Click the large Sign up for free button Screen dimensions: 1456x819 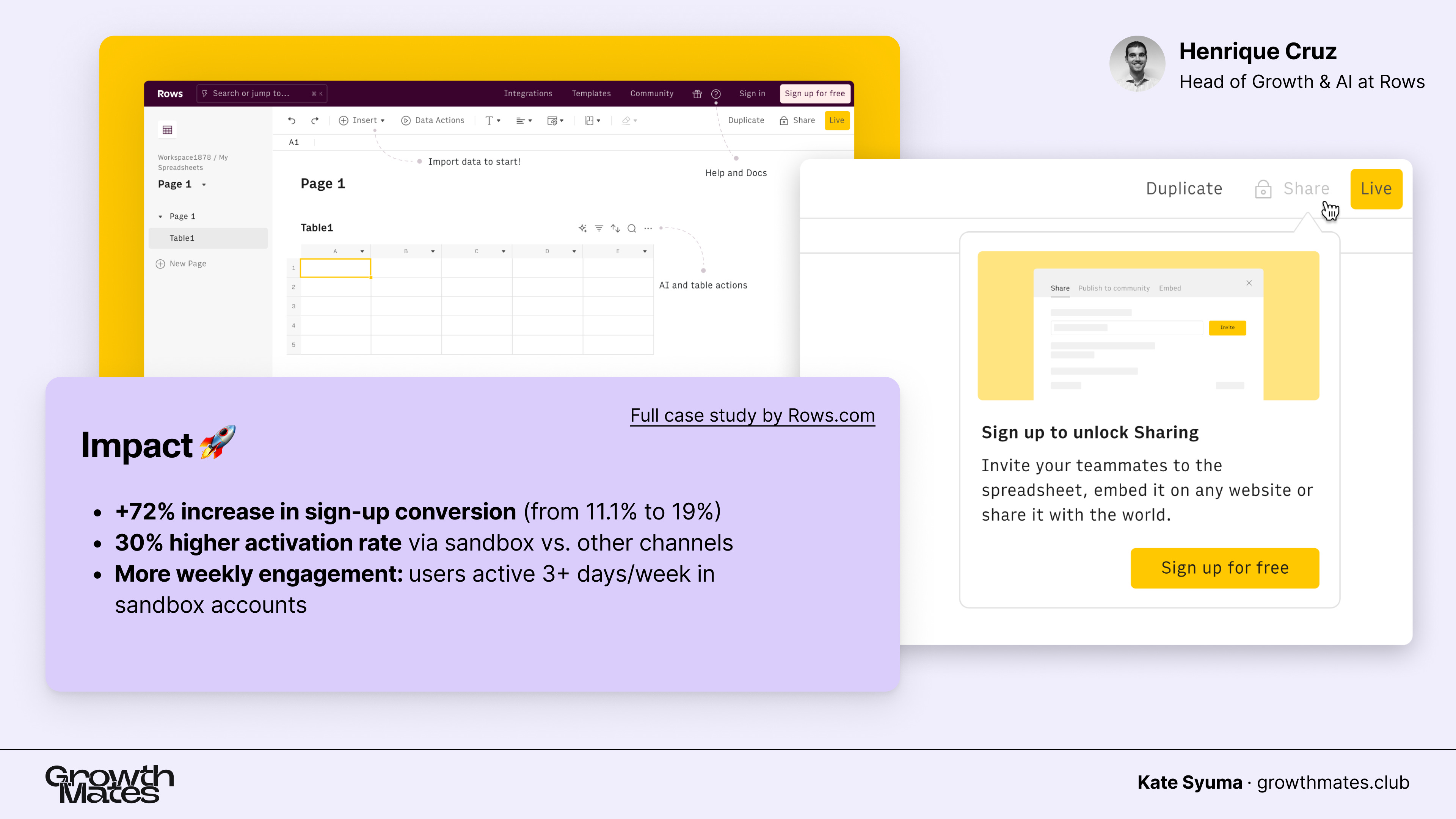click(1224, 568)
